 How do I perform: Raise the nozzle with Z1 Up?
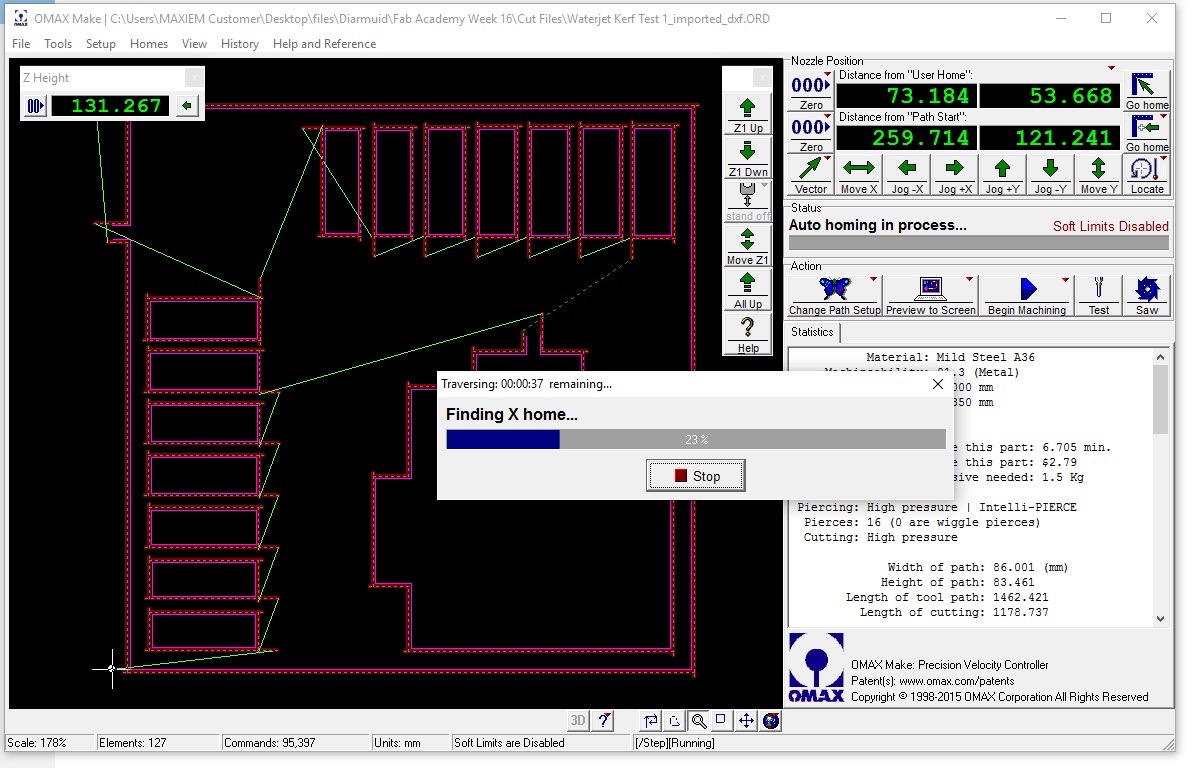click(x=747, y=114)
